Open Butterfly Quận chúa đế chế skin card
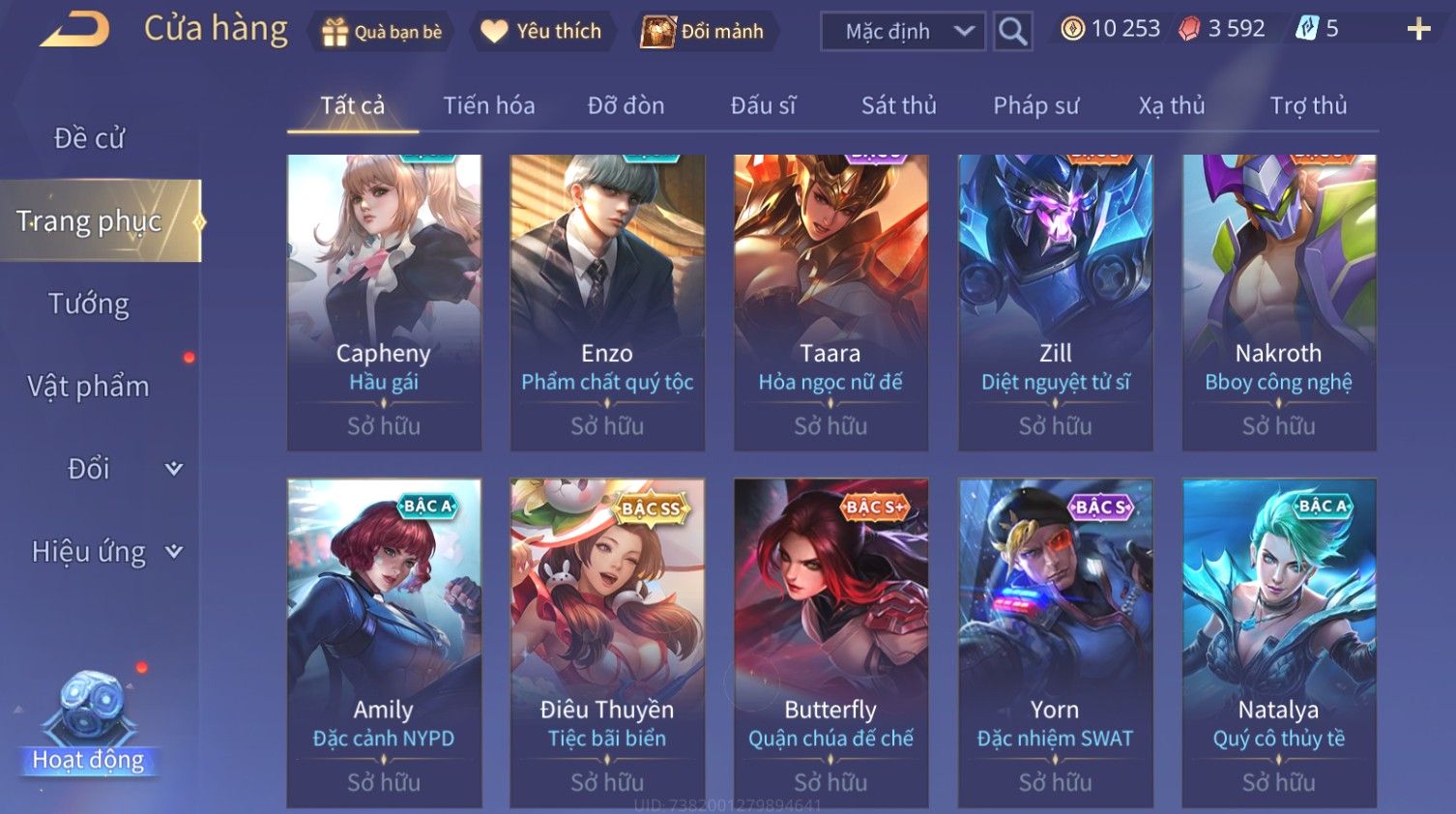The image size is (1456, 814). (830, 643)
